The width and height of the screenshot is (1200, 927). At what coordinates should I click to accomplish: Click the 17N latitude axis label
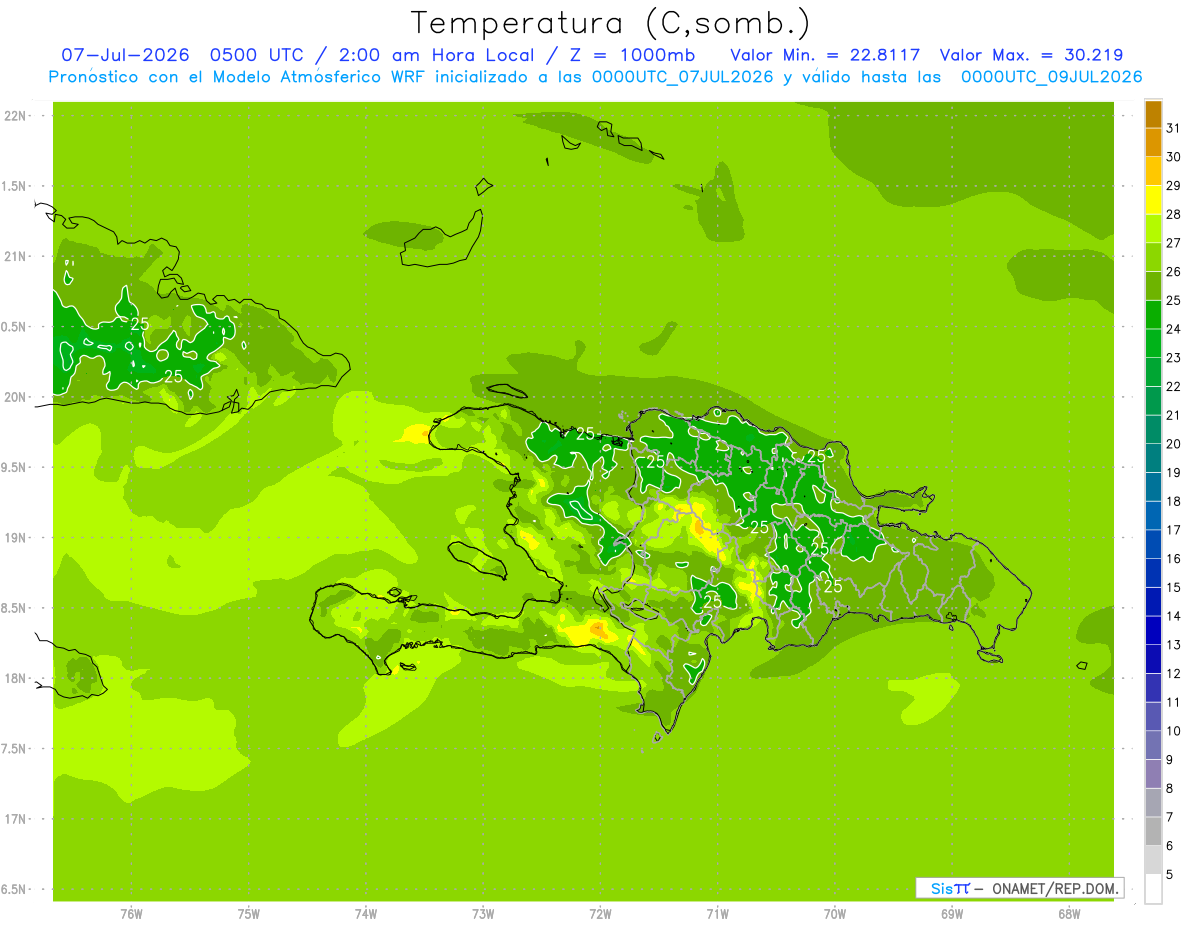pyautogui.click(x=16, y=819)
